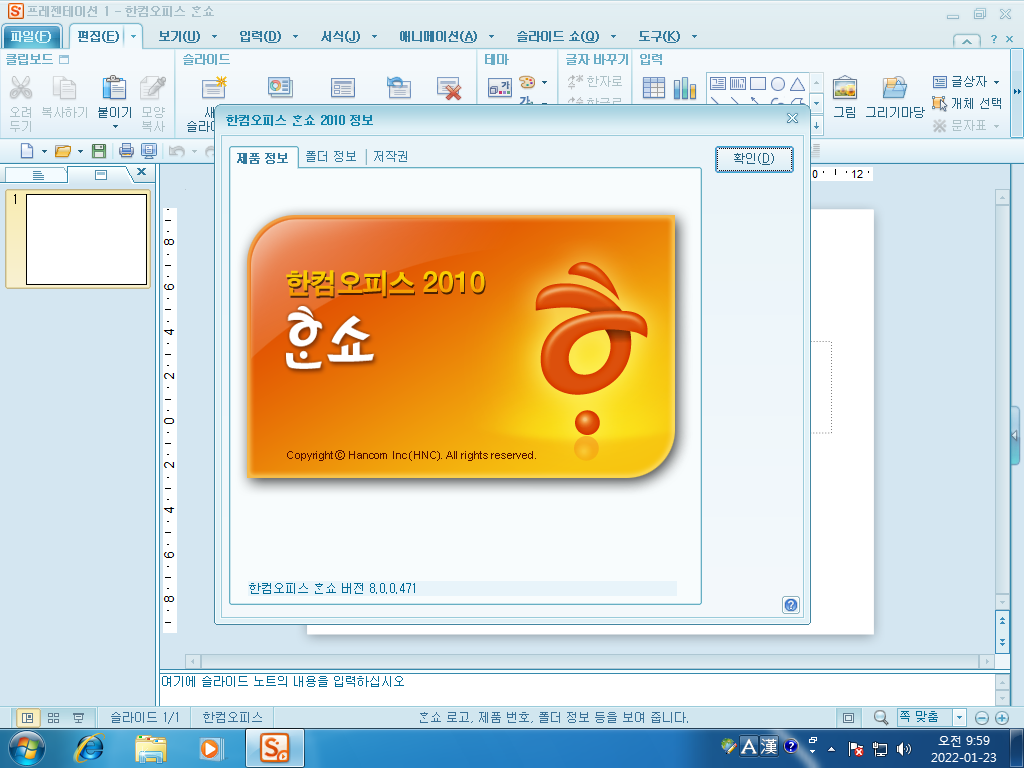Click the print preview monitor icon

[149, 151]
